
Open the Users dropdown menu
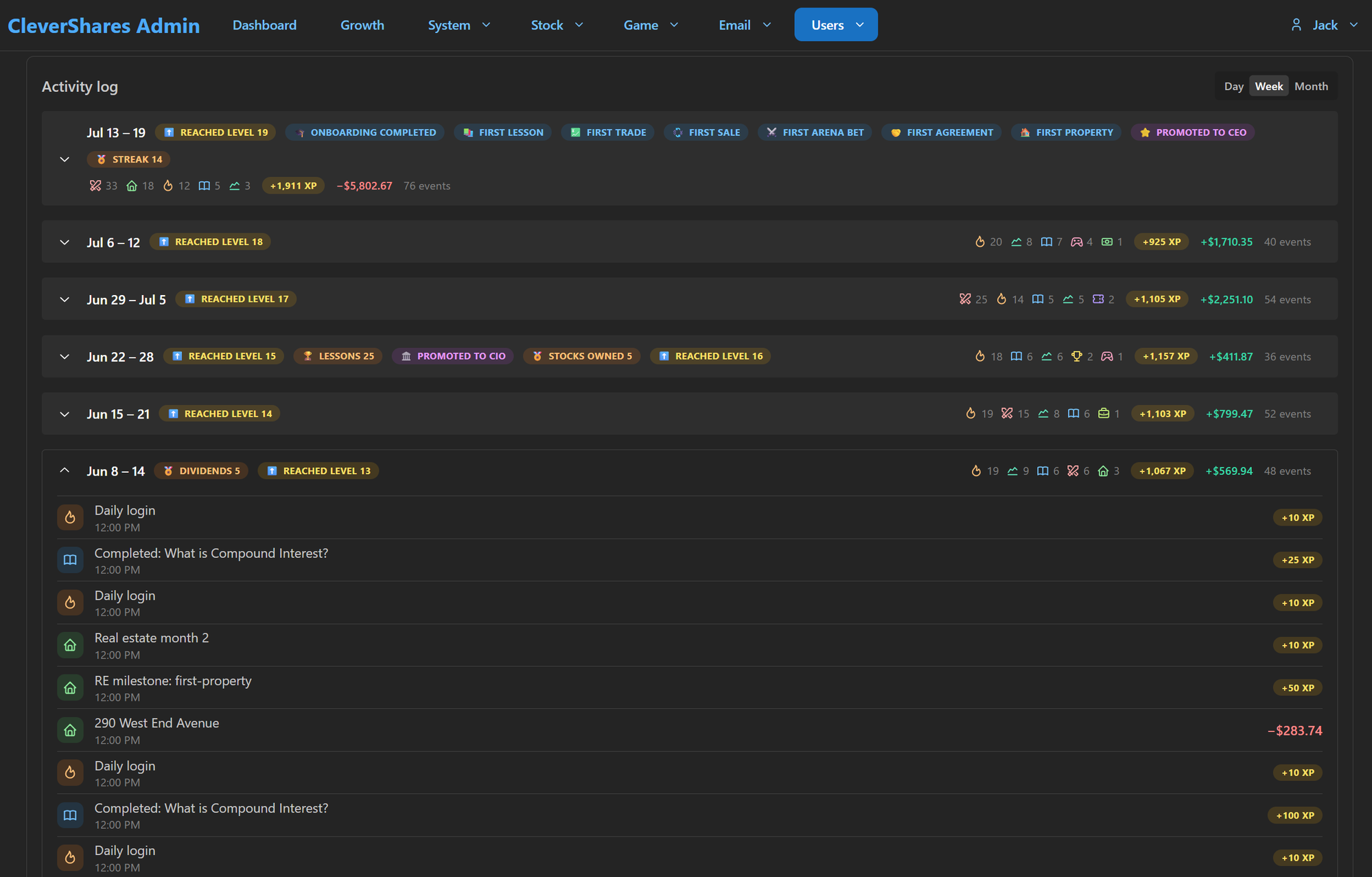pyautogui.click(x=836, y=25)
